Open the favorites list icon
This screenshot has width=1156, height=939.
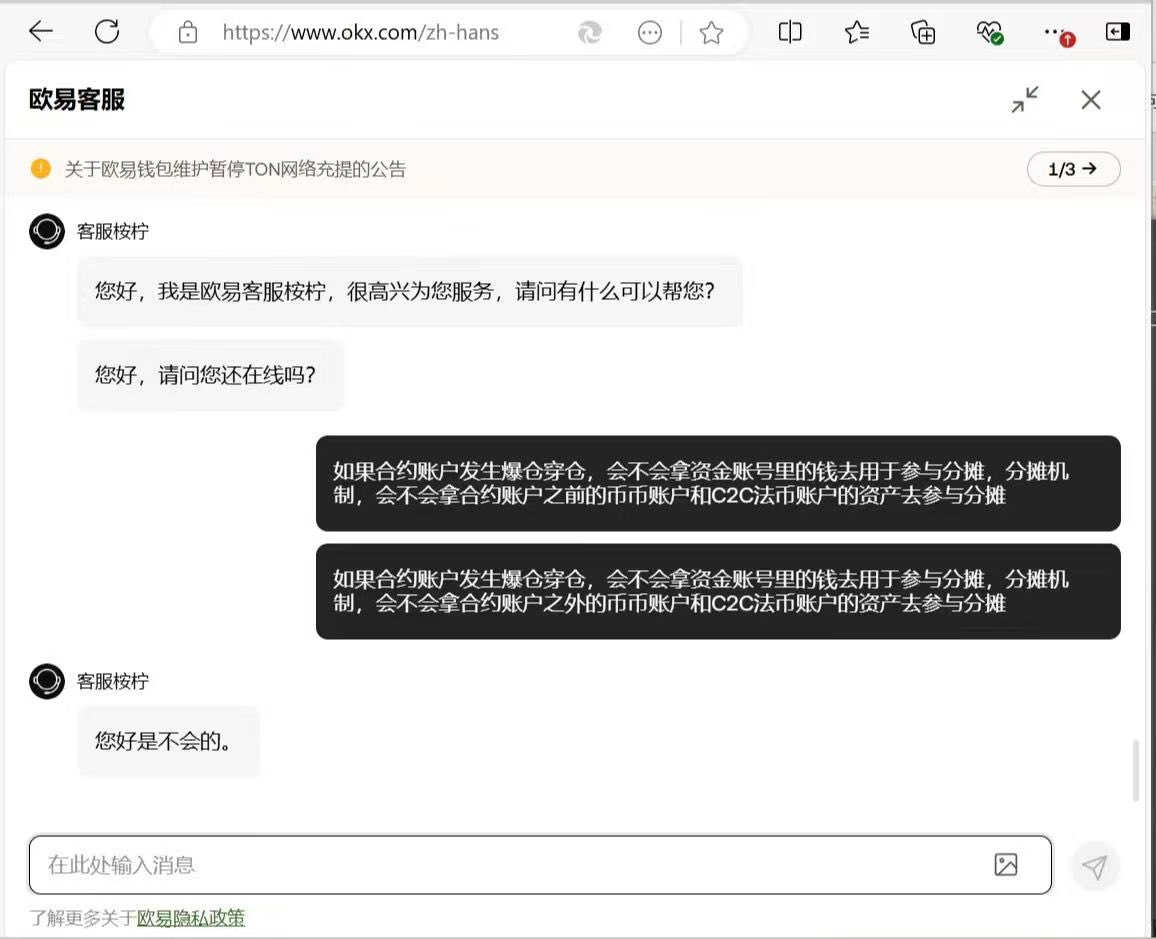click(857, 32)
